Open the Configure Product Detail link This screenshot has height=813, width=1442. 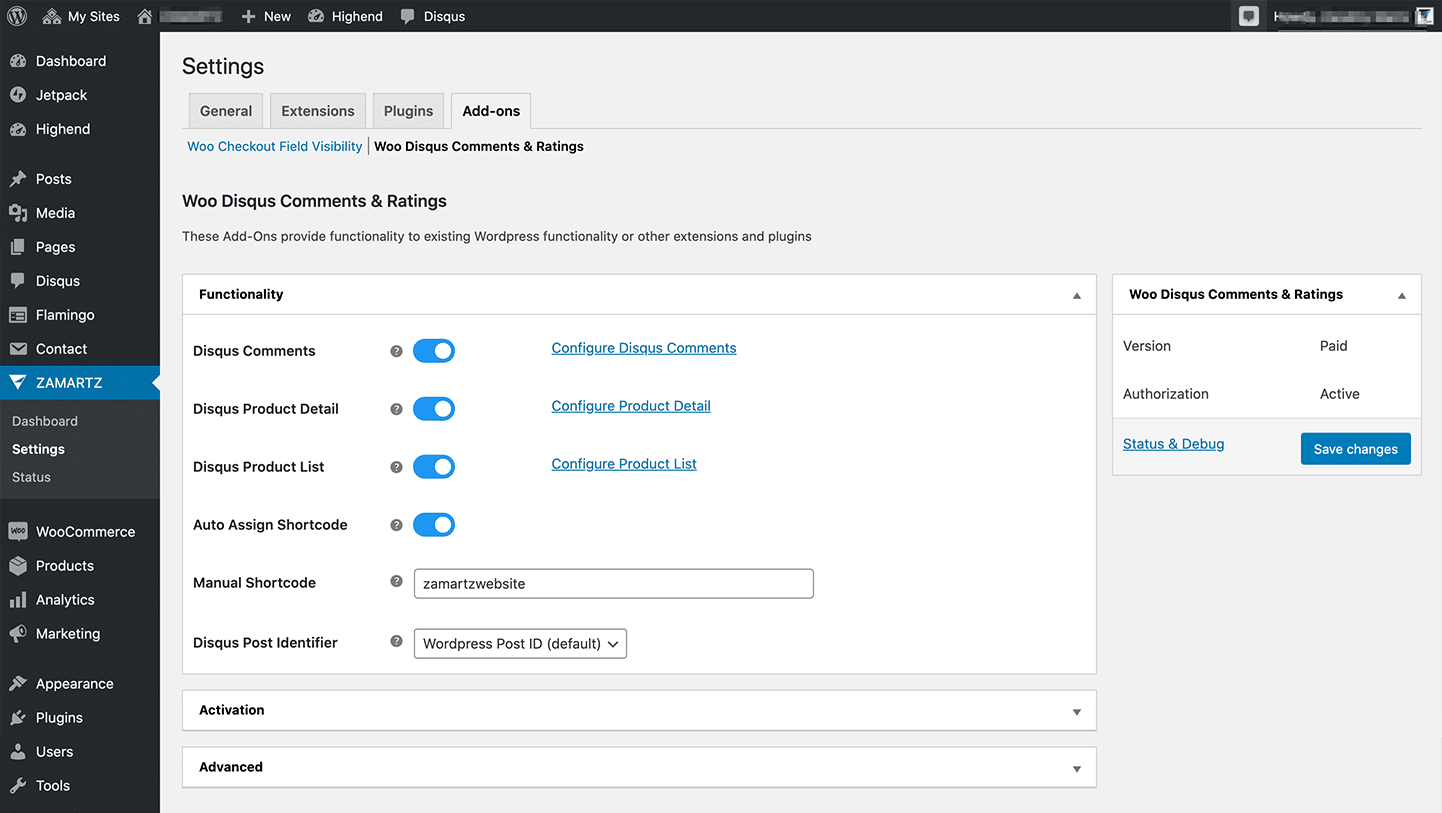pyautogui.click(x=630, y=406)
